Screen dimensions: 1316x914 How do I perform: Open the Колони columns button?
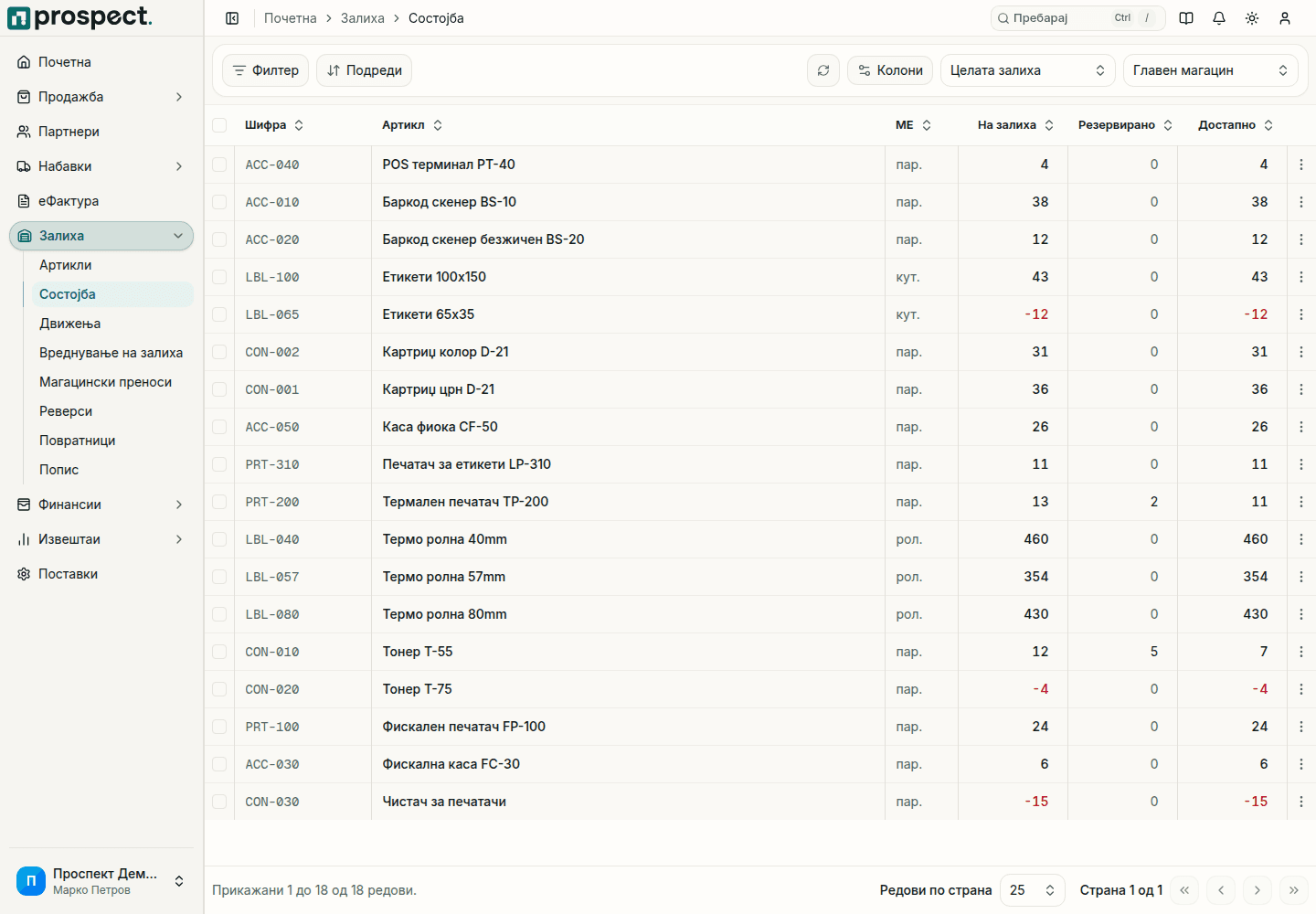pyautogui.click(x=890, y=70)
